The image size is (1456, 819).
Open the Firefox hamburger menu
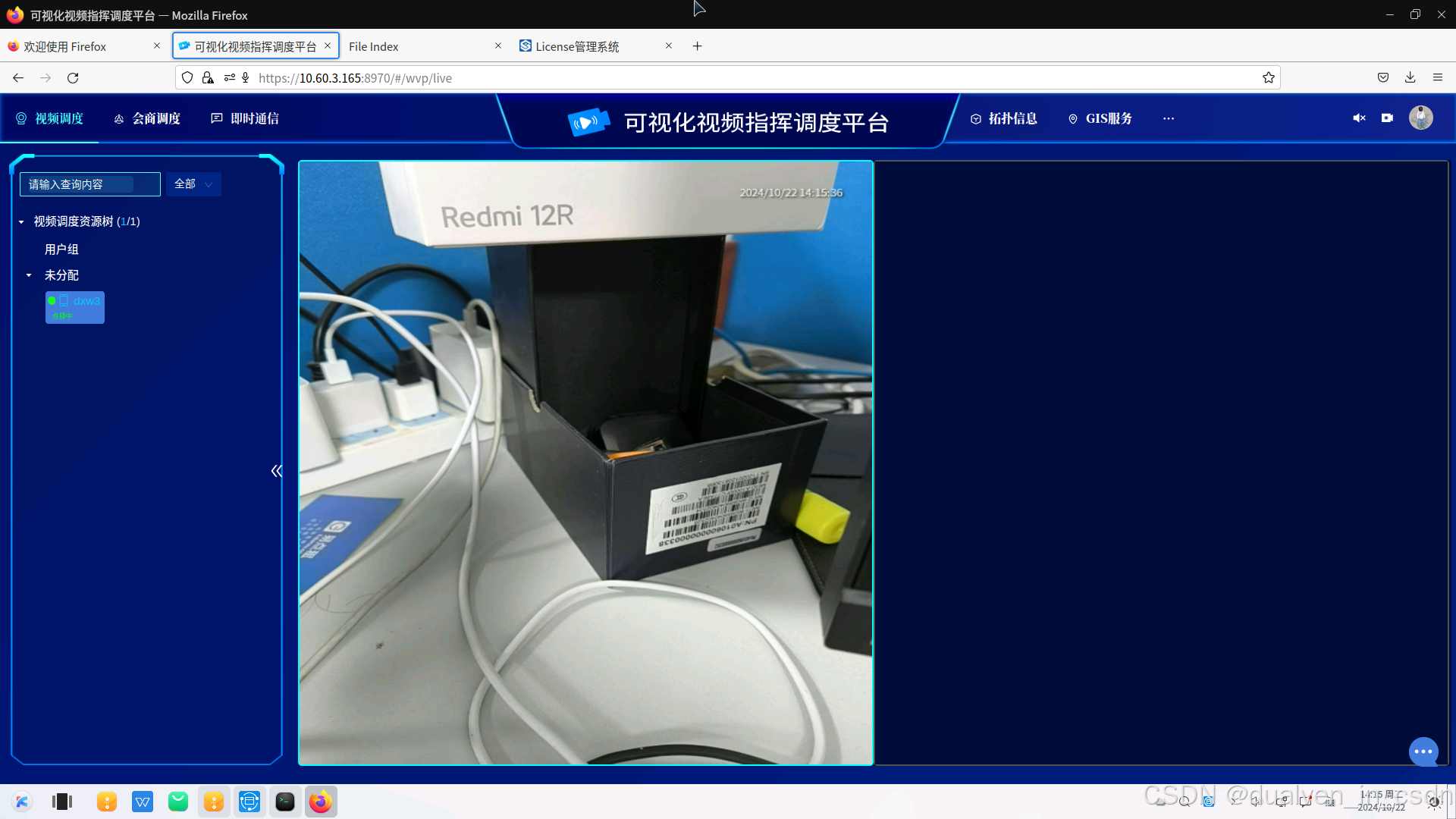1438,77
